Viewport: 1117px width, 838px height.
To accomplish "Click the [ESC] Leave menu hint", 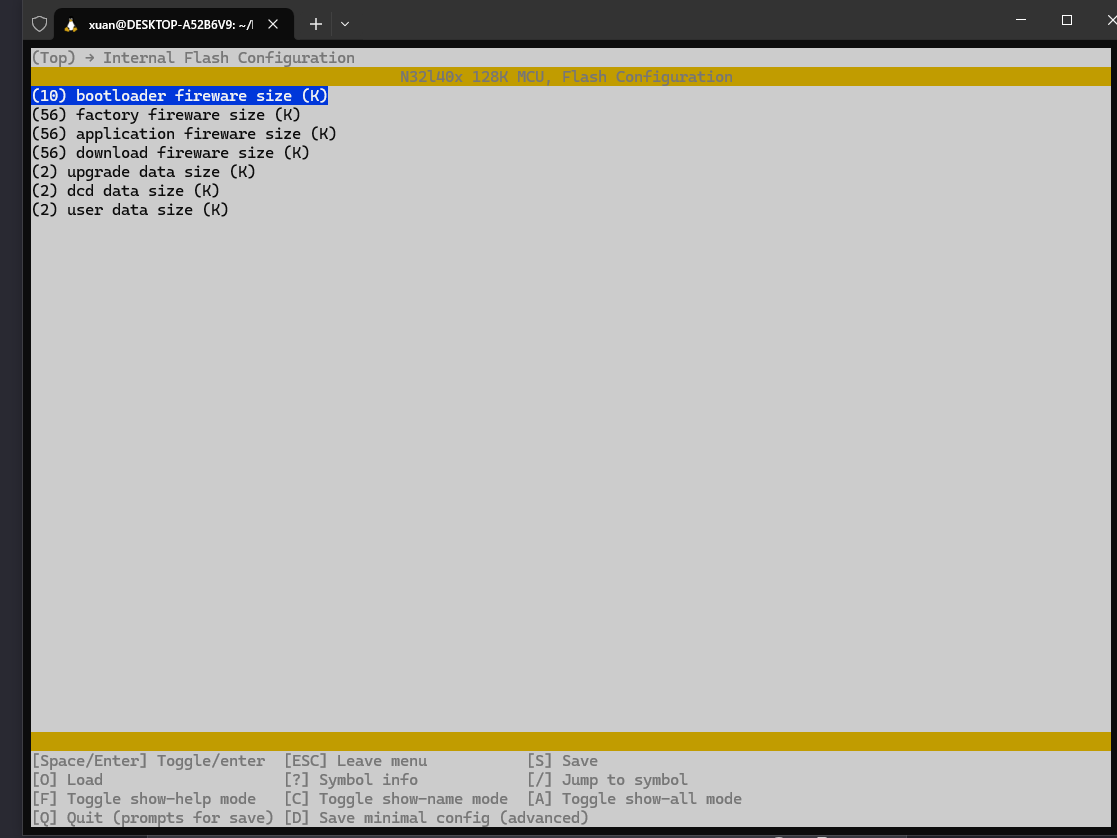I will click(355, 761).
